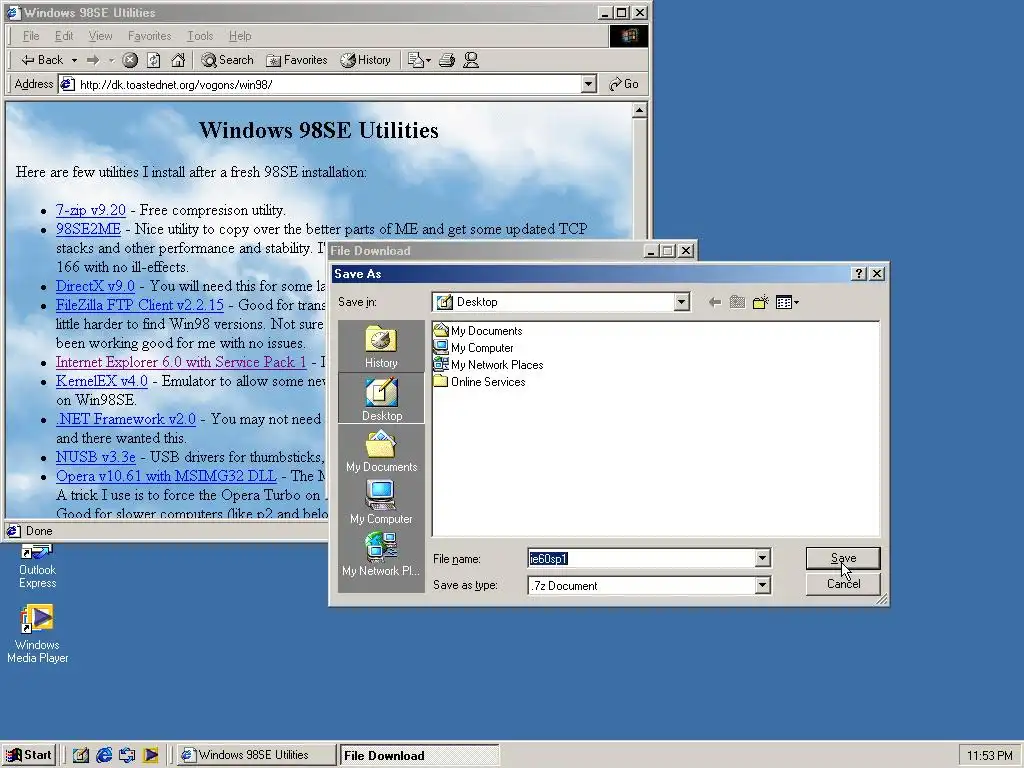The height and width of the screenshot is (768, 1024).
Task: Click the Forward arrow in IE toolbar
Action: 93,60
